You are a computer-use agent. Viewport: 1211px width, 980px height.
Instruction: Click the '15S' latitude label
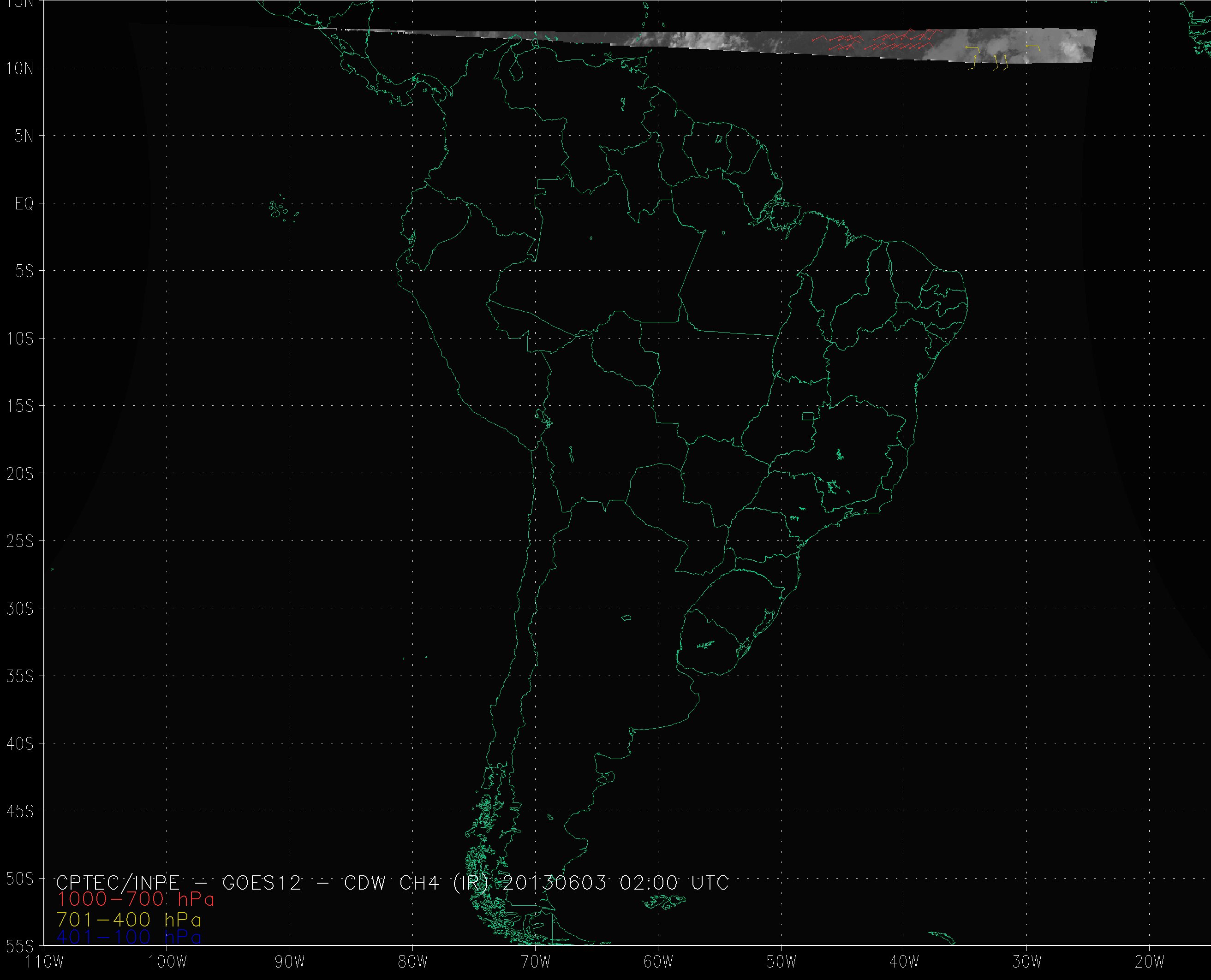20,406
